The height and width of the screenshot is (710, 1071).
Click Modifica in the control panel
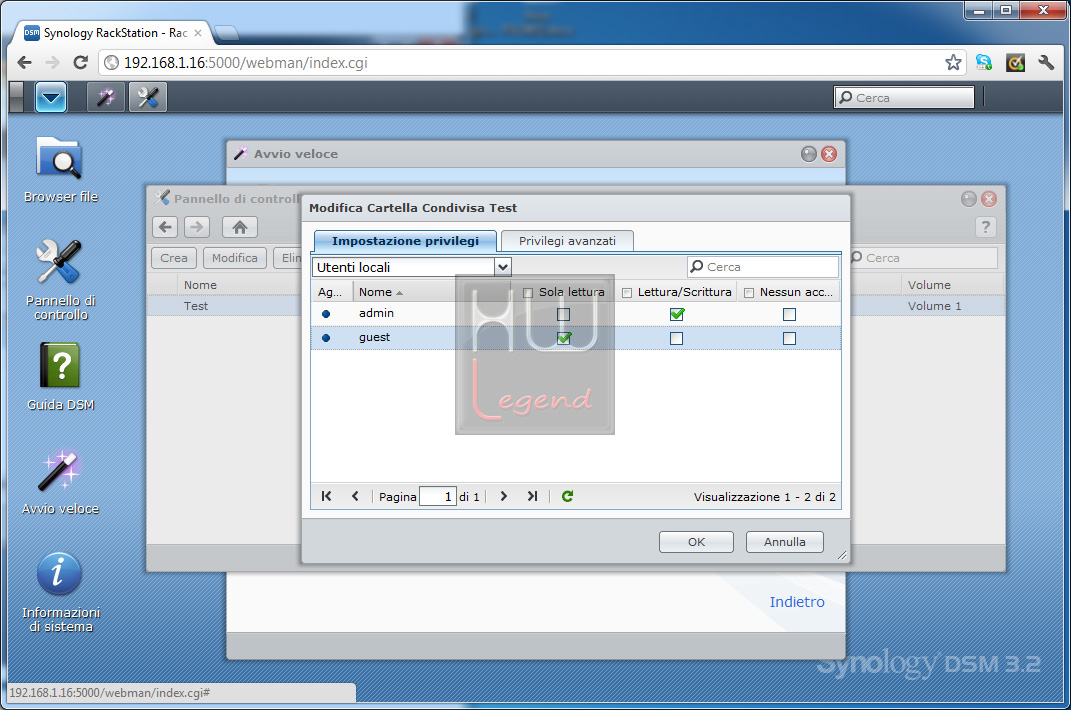pyautogui.click(x=234, y=258)
